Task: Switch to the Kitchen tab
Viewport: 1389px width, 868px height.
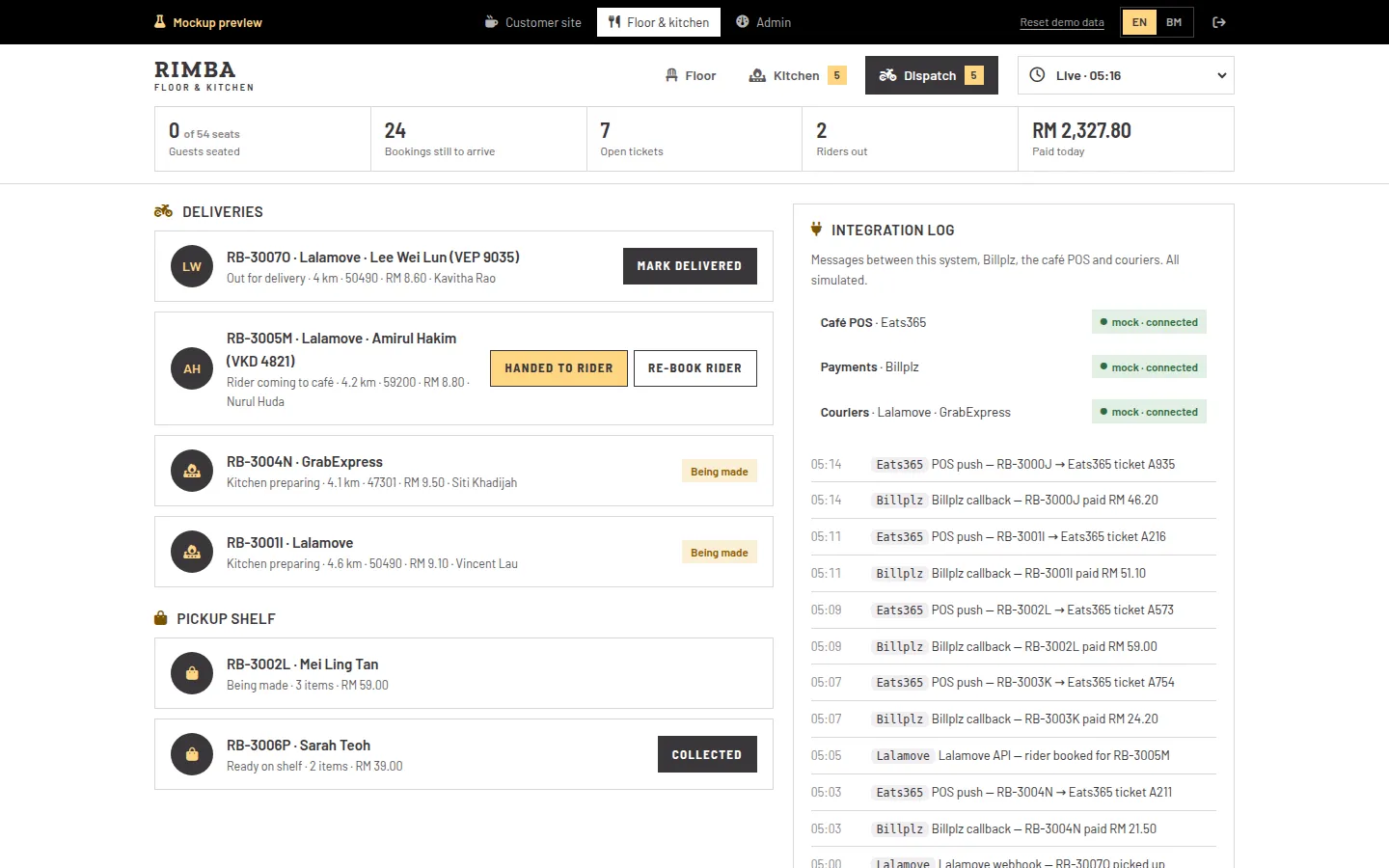Action: (x=798, y=75)
